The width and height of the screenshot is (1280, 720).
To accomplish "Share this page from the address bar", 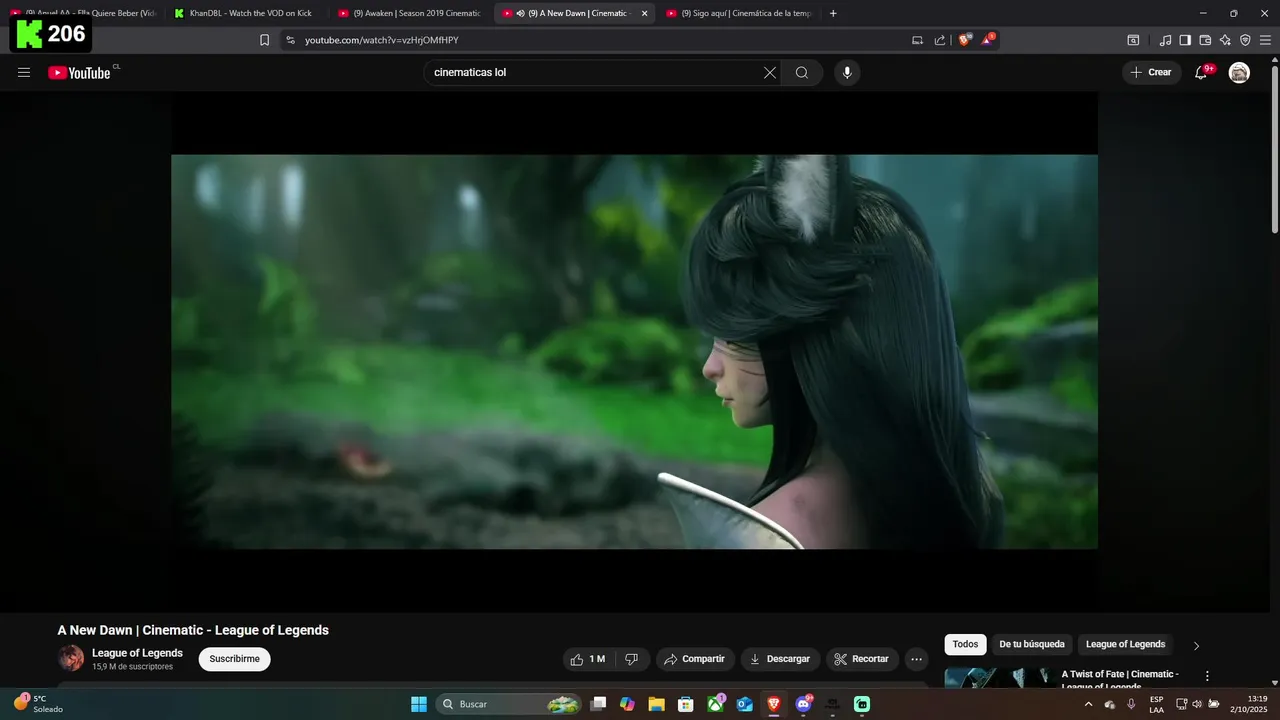I will [x=940, y=40].
